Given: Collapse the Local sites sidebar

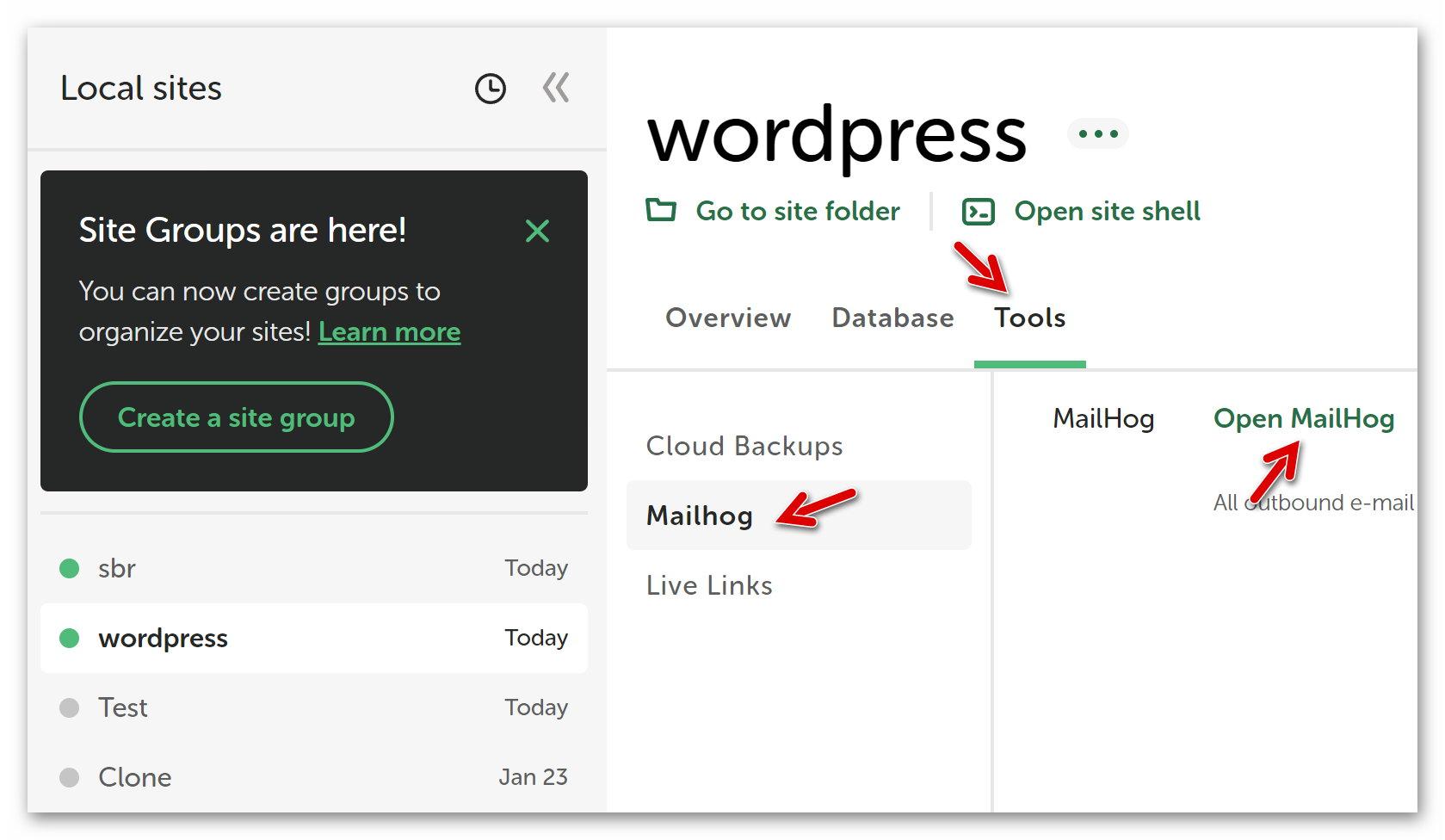Looking at the screenshot, I should (x=556, y=88).
